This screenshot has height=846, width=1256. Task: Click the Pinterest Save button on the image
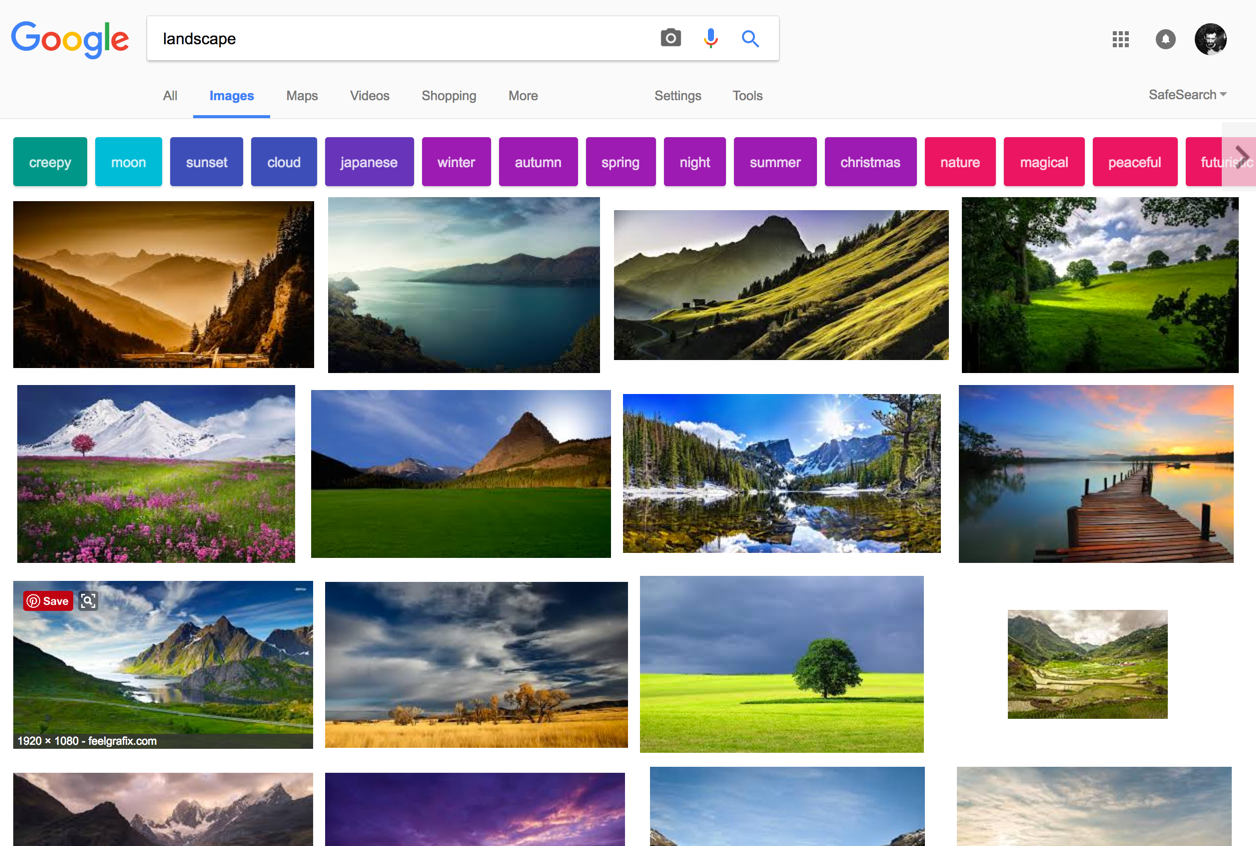tap(48, 601)
